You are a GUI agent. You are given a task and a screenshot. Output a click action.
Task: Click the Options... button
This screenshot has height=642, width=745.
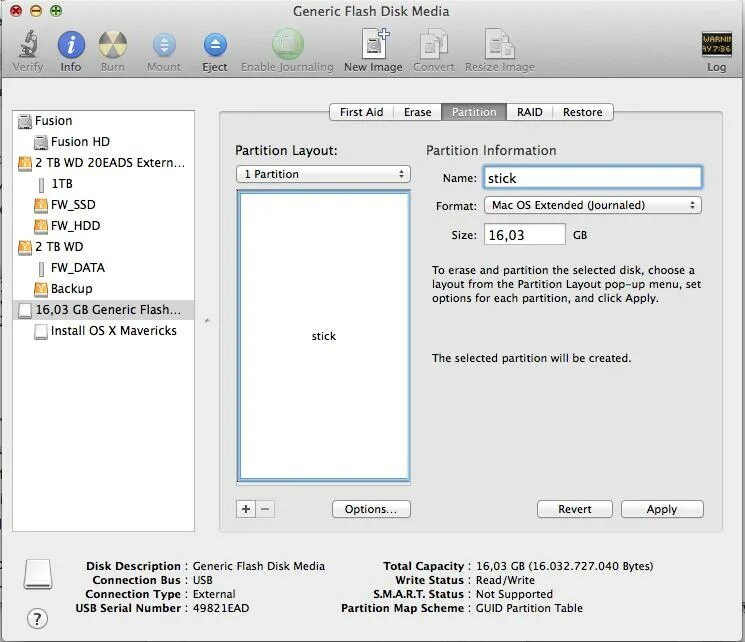[371, 509]
